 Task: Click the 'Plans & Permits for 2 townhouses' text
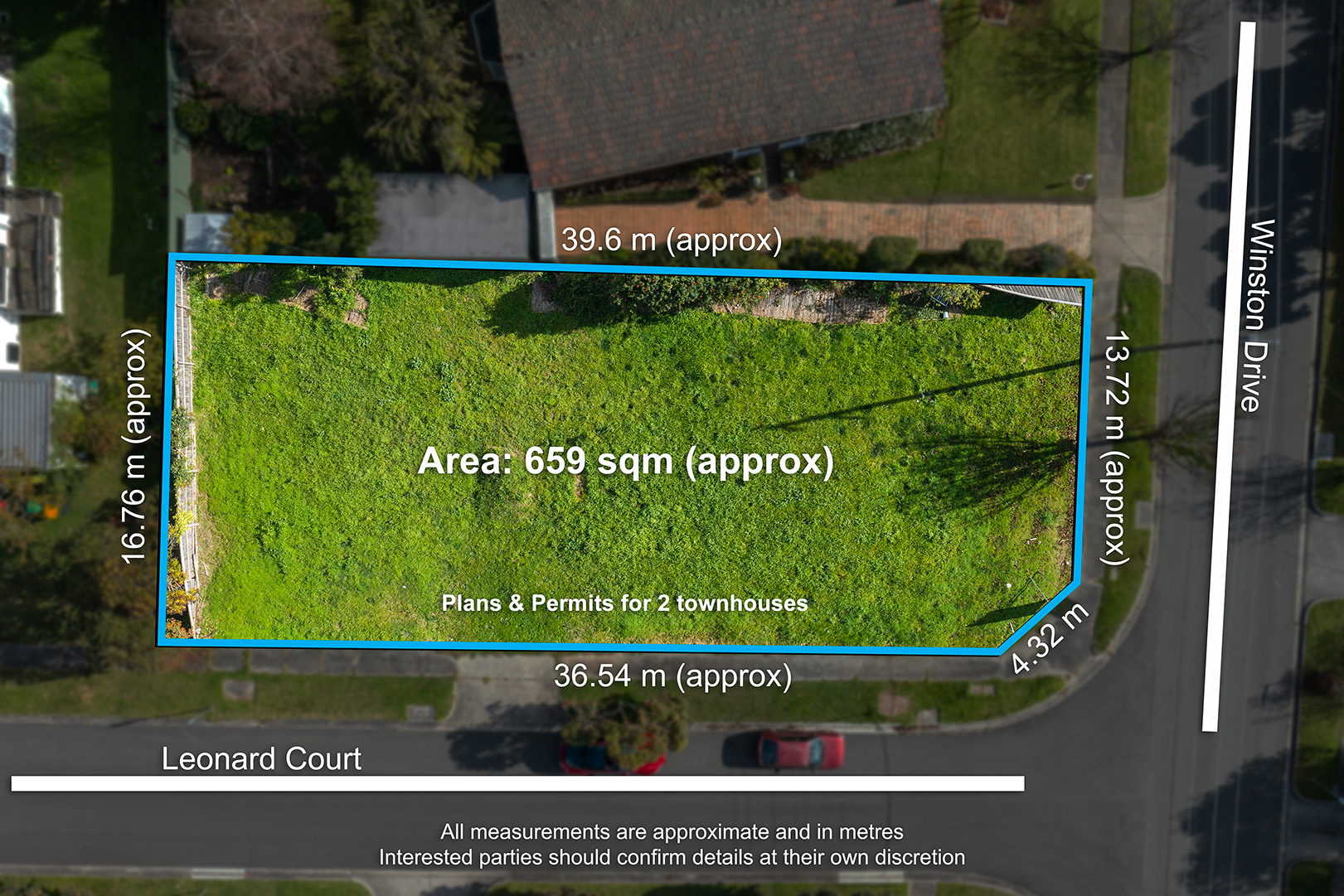[625, 603]
